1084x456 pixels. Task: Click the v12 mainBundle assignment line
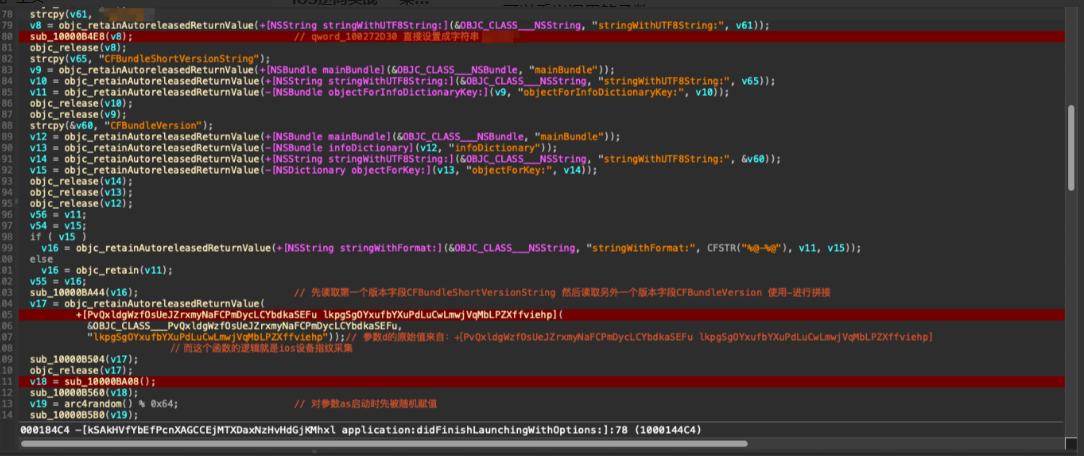click(324, 137)
